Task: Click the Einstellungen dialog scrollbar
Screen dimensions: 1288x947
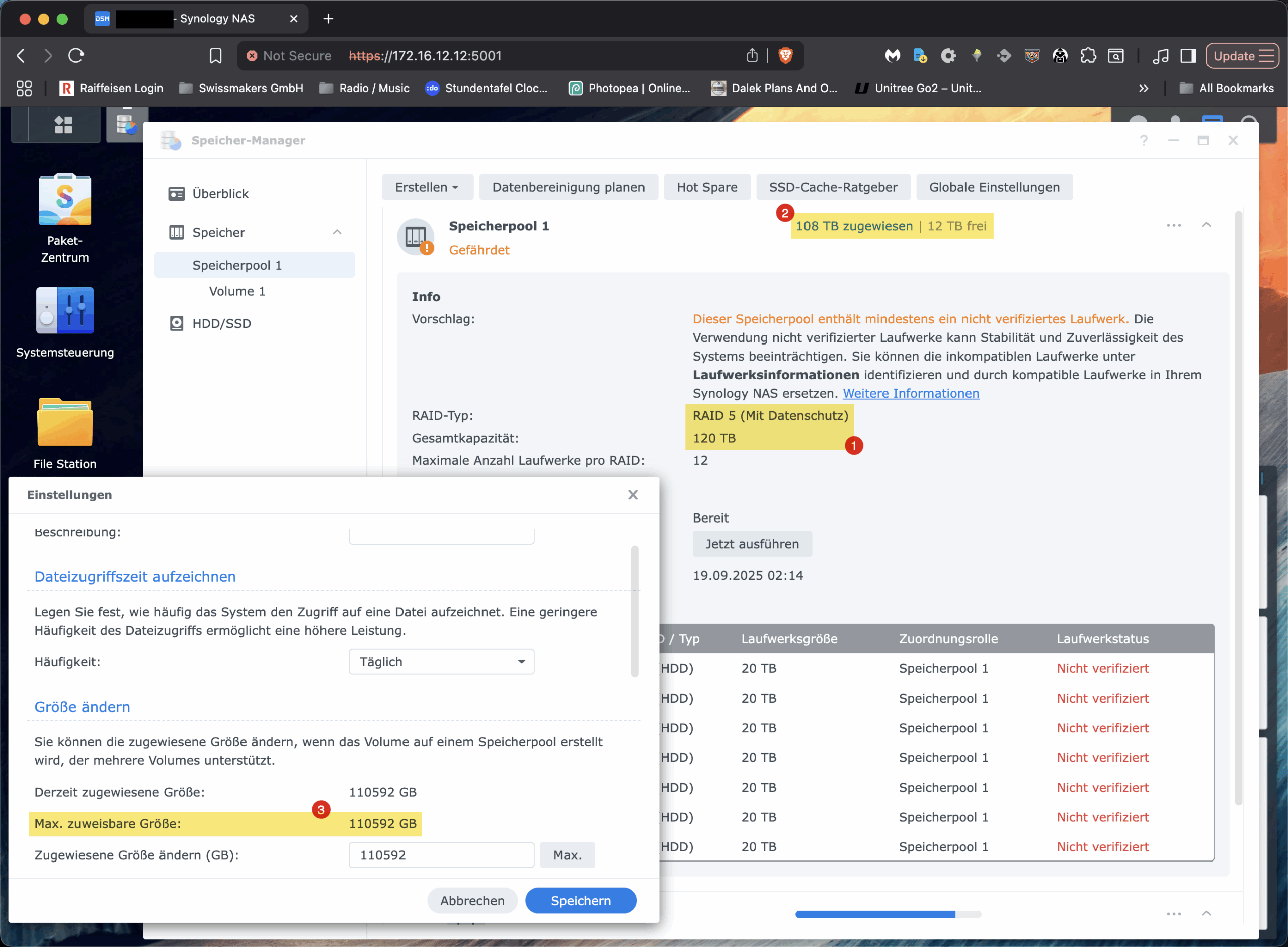Action: pos(635,611)
